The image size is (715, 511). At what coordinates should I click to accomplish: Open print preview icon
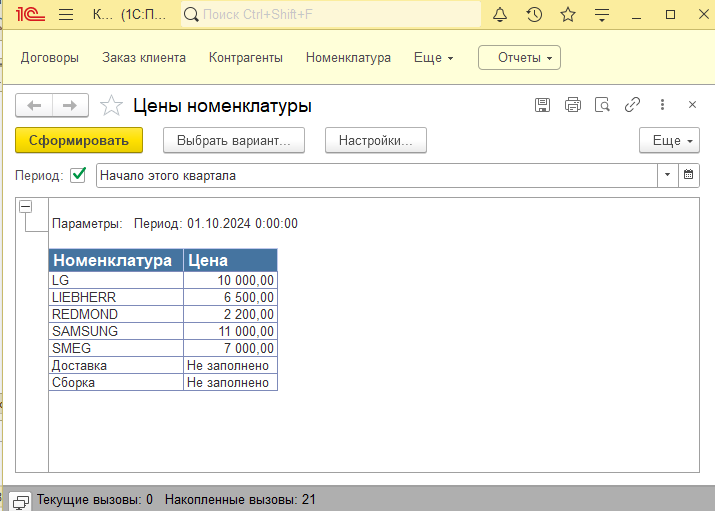[x=602, y=105]
